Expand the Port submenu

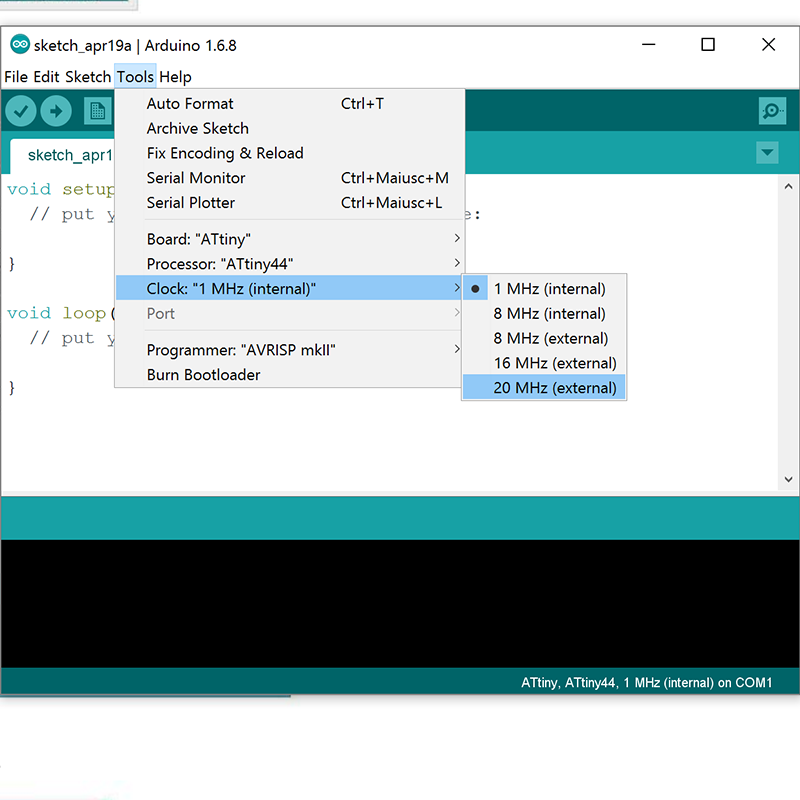[x=290, y=313]
